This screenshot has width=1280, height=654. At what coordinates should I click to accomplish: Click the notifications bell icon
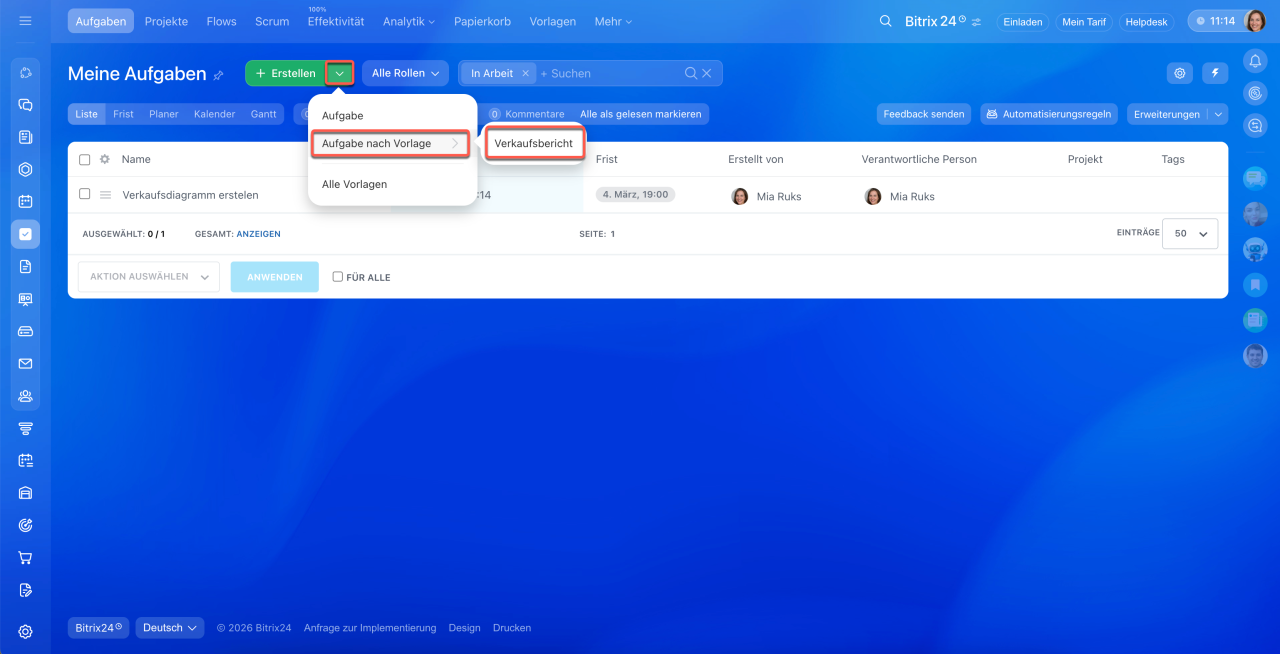coord(1255,62)
